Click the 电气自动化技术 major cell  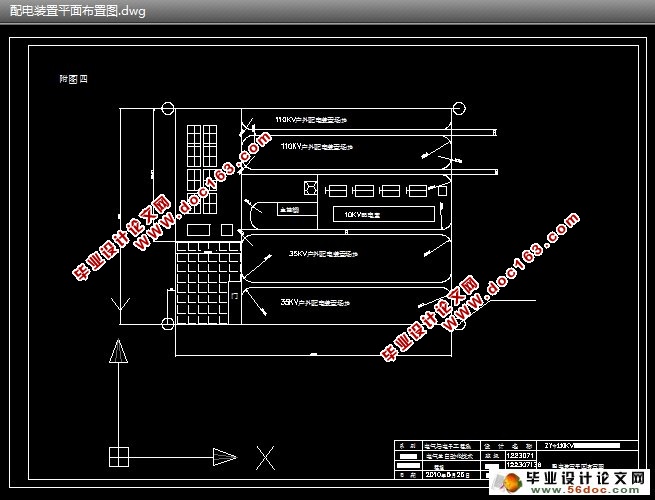pyautogui.click(x=450, y=456)
